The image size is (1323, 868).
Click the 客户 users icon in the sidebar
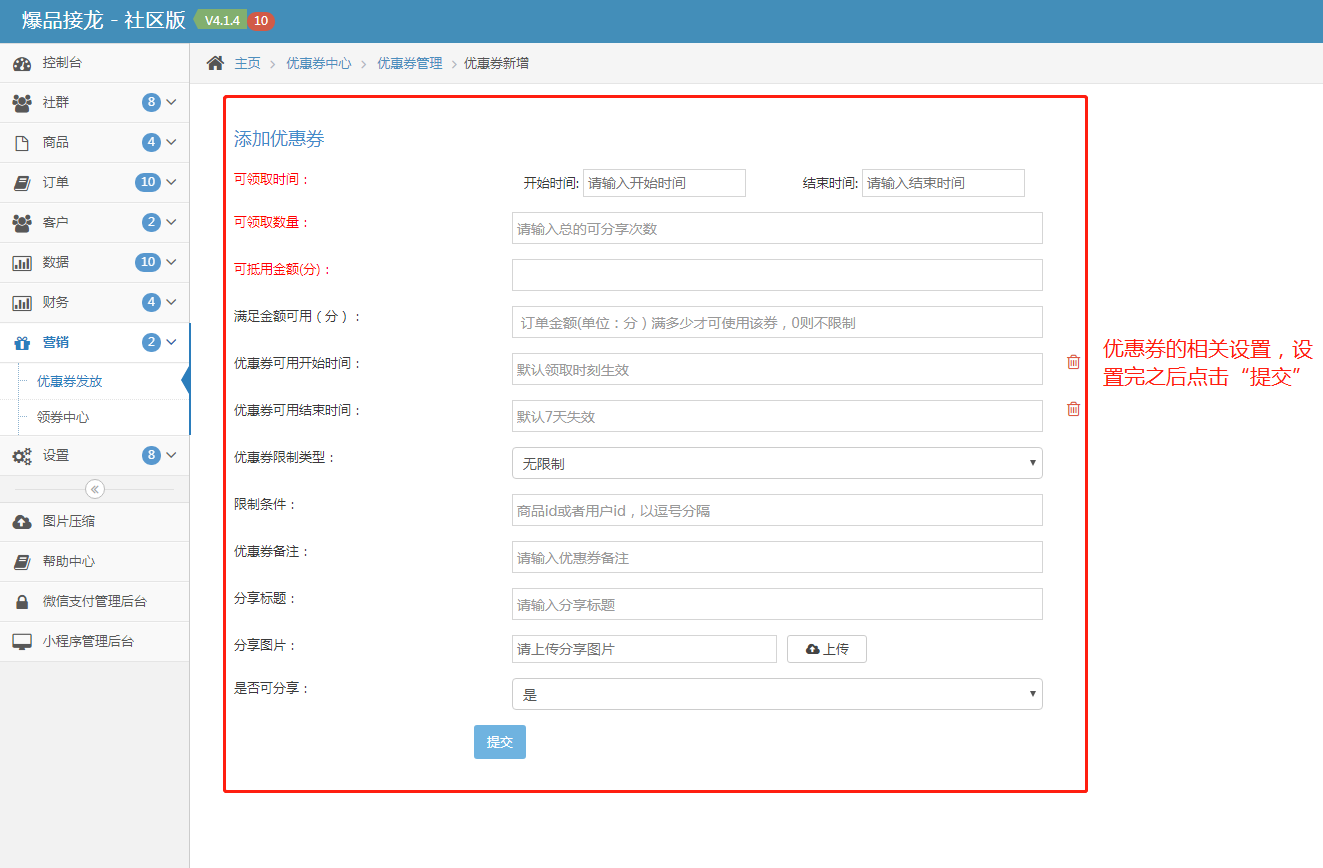coord(22,223)
